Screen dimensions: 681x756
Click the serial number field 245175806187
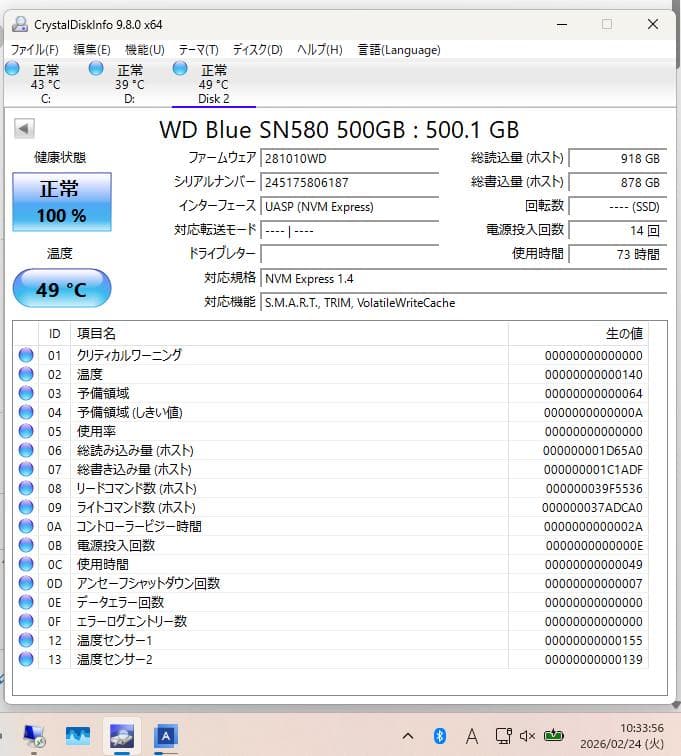(x=349, y=183)
